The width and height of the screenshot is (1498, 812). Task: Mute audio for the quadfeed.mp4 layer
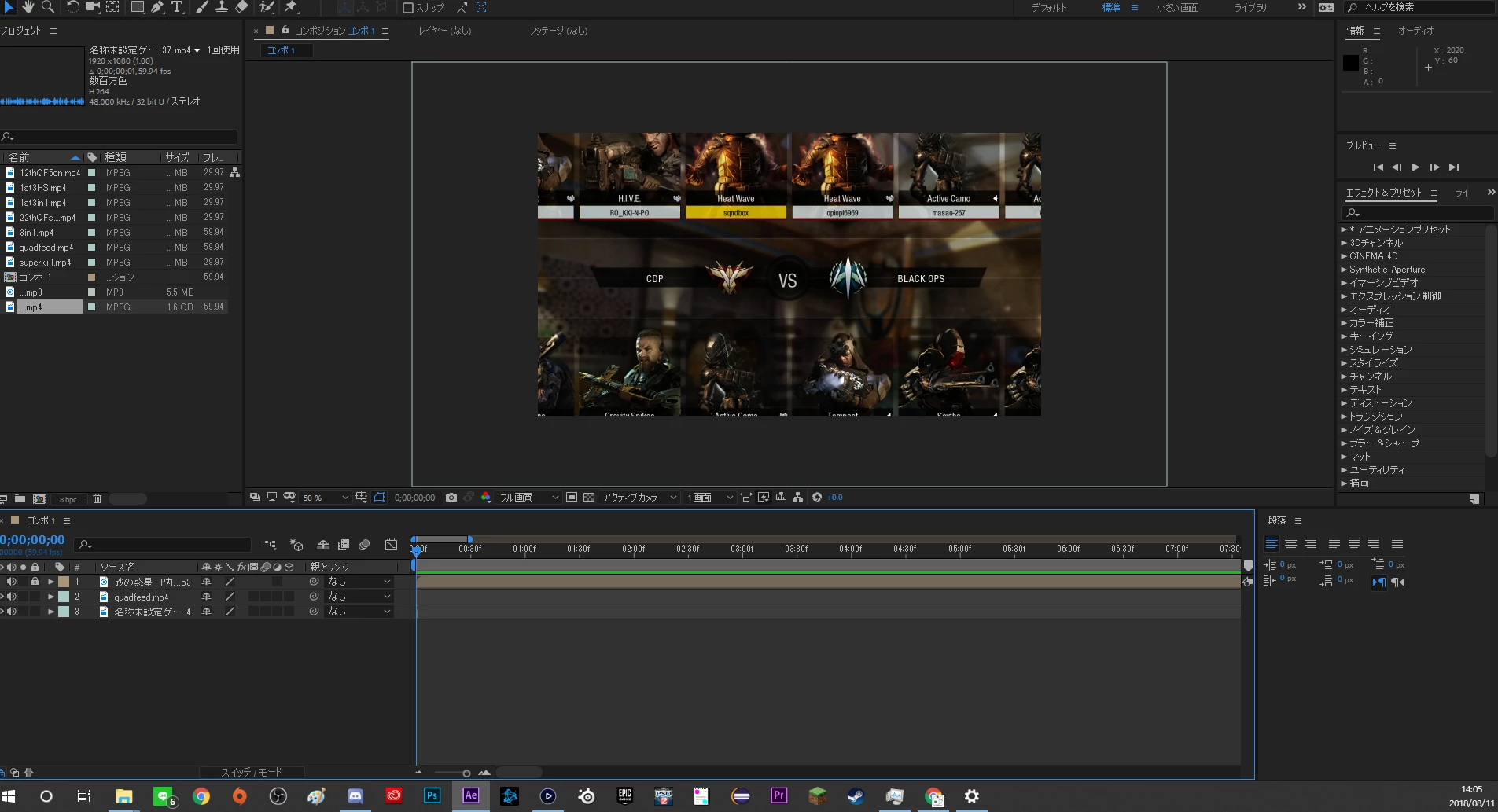(12, 597)
